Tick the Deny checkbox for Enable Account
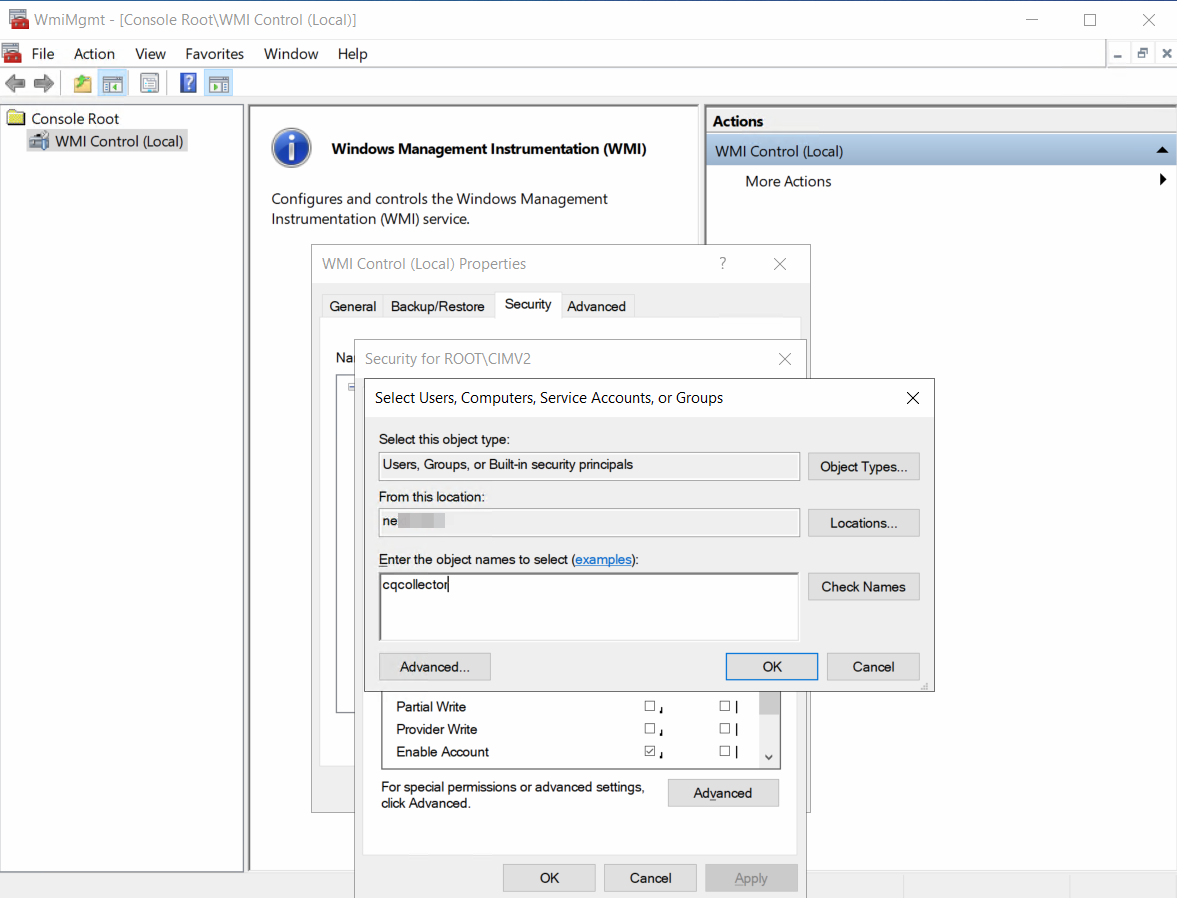This screenshot has width=1177, height=898. pos(724,752)
